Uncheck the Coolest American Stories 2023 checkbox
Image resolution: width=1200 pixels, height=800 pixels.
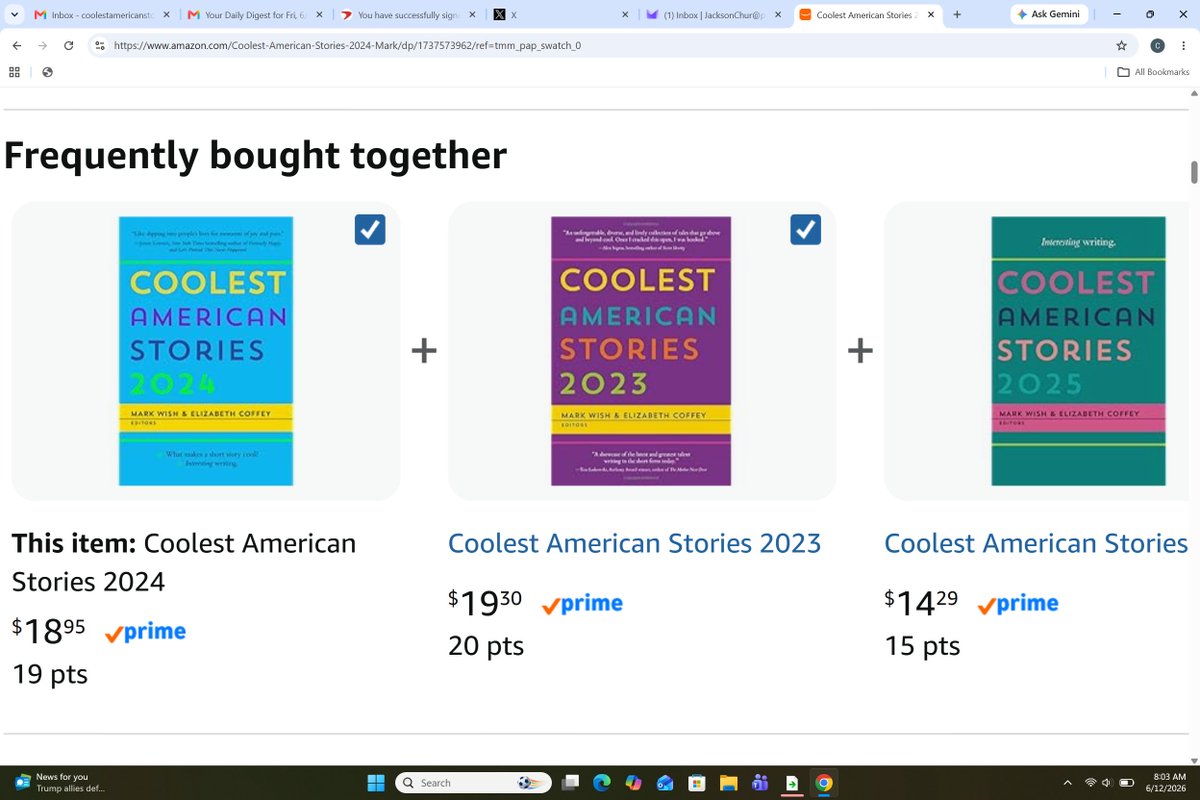point(806,230)
